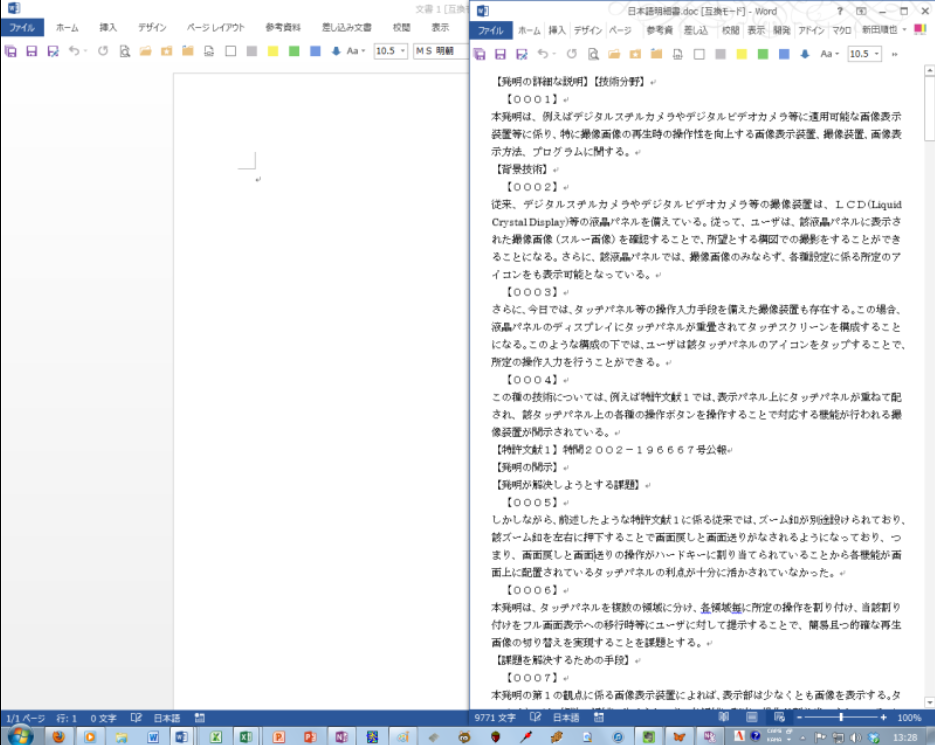Click the zoom slider in the right status bar

(x=840, y=718)
